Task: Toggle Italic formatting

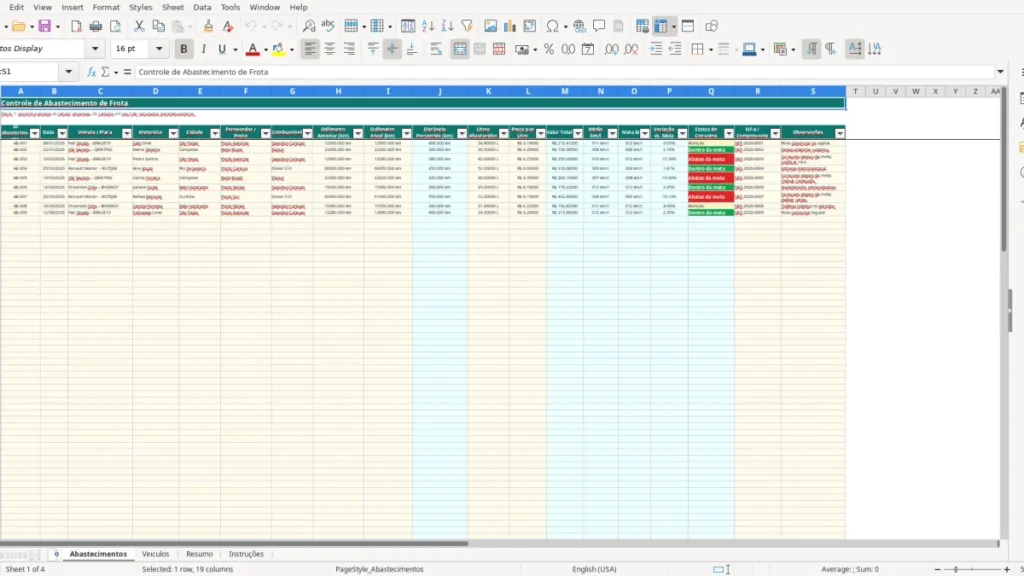Action: (x=204, y=49)
